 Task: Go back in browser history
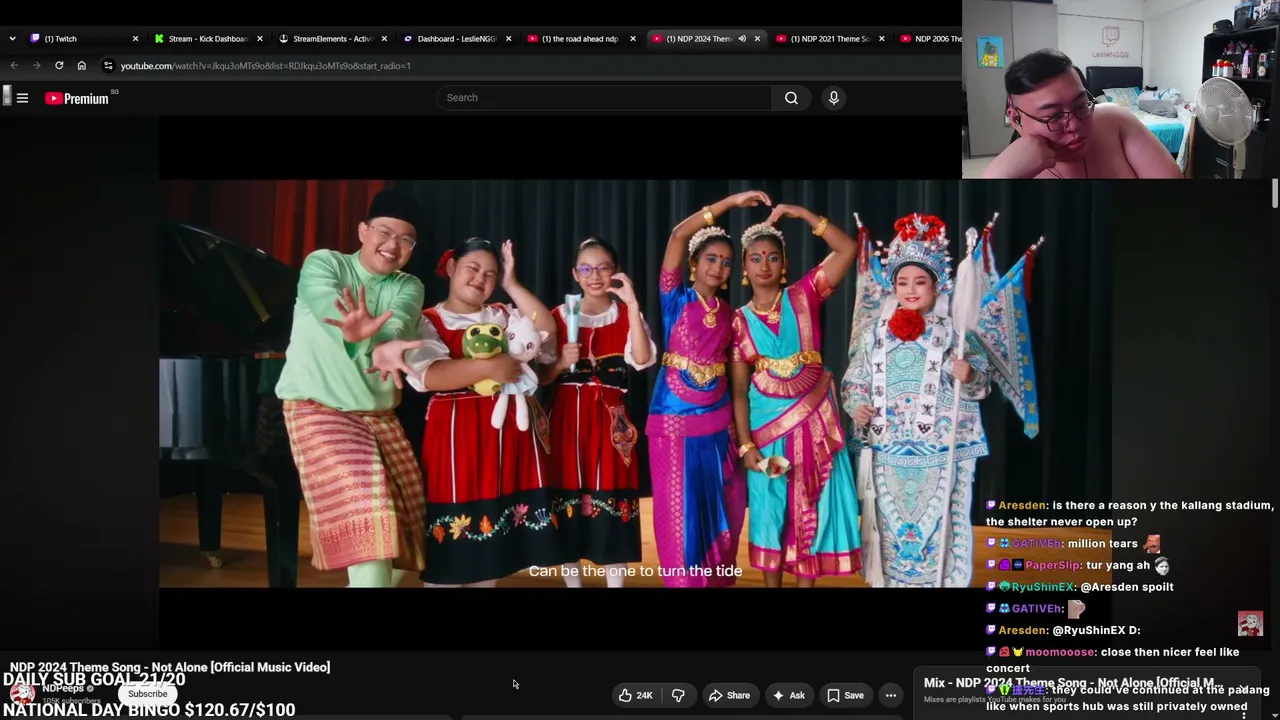click(14, 66)
